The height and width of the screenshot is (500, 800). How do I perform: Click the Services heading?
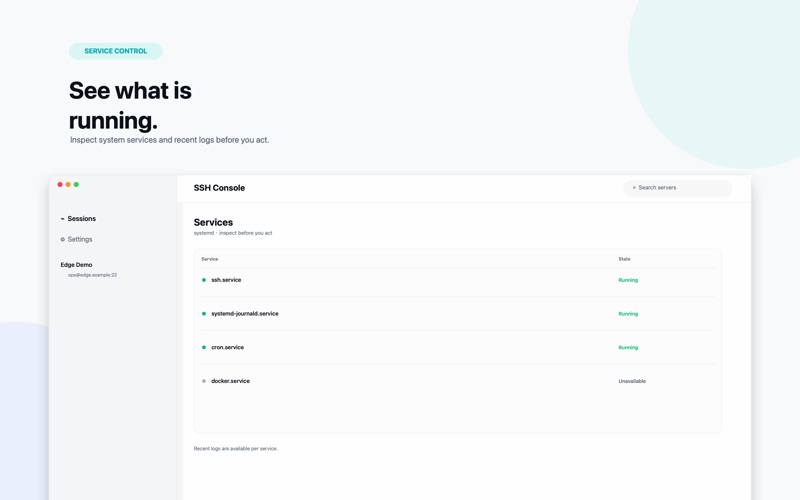(x=213, y=222)
